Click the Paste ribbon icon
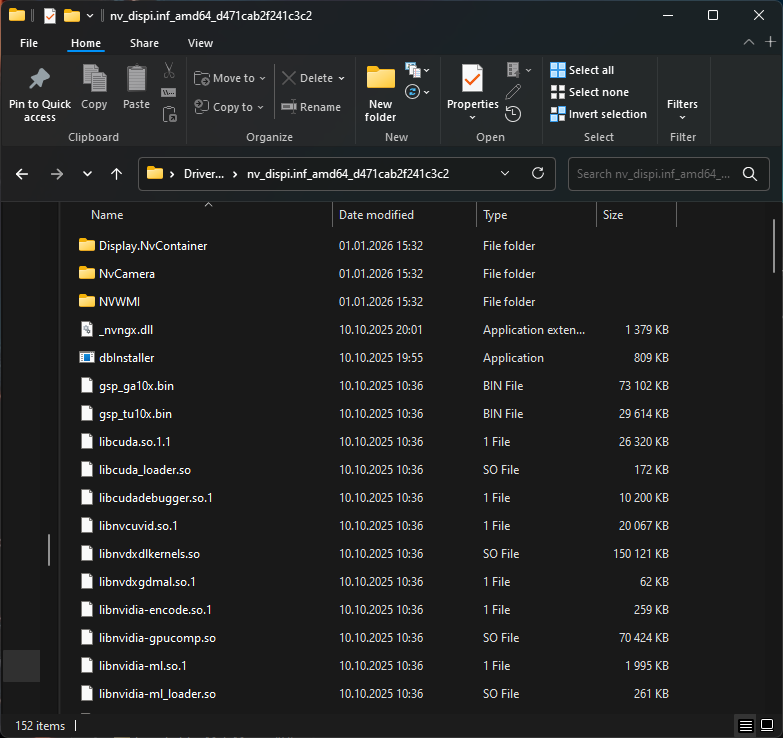This screenshot has width=783, height=738. tap(136, 78)
